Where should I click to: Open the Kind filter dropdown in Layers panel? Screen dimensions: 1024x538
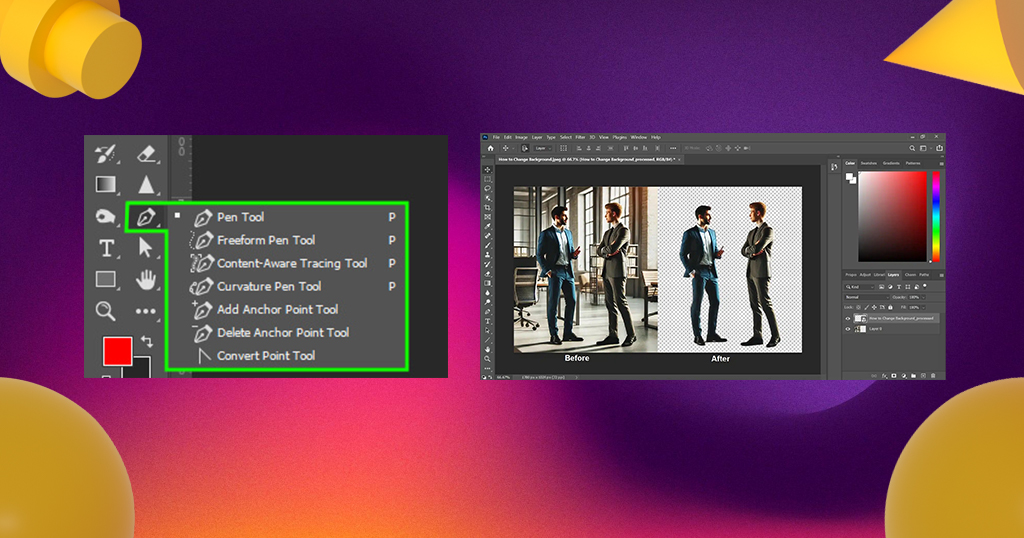click(859, 287)
